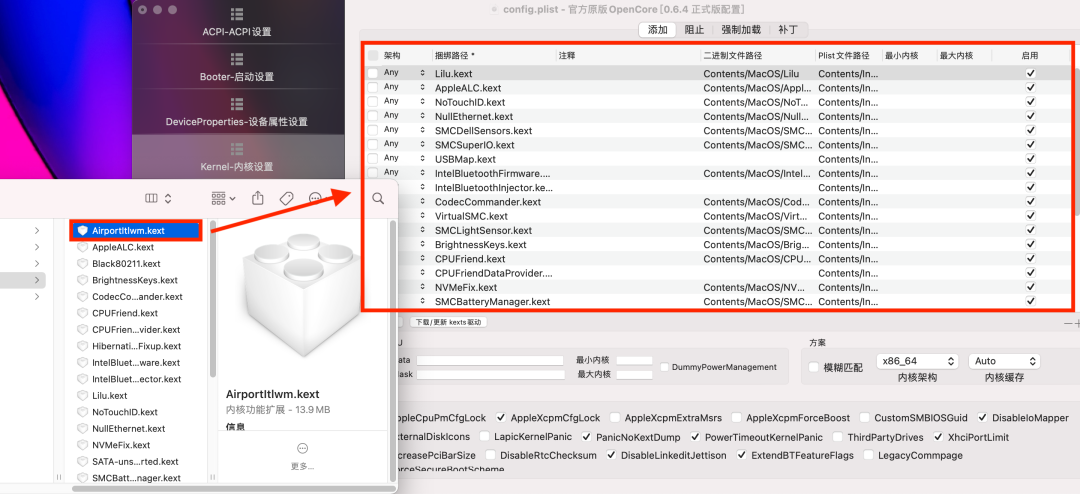This screenshot has width=1080, height=494.
Task: Open the Any arch selector for NoTouchID.kext
Action: (x=405, y=101)
